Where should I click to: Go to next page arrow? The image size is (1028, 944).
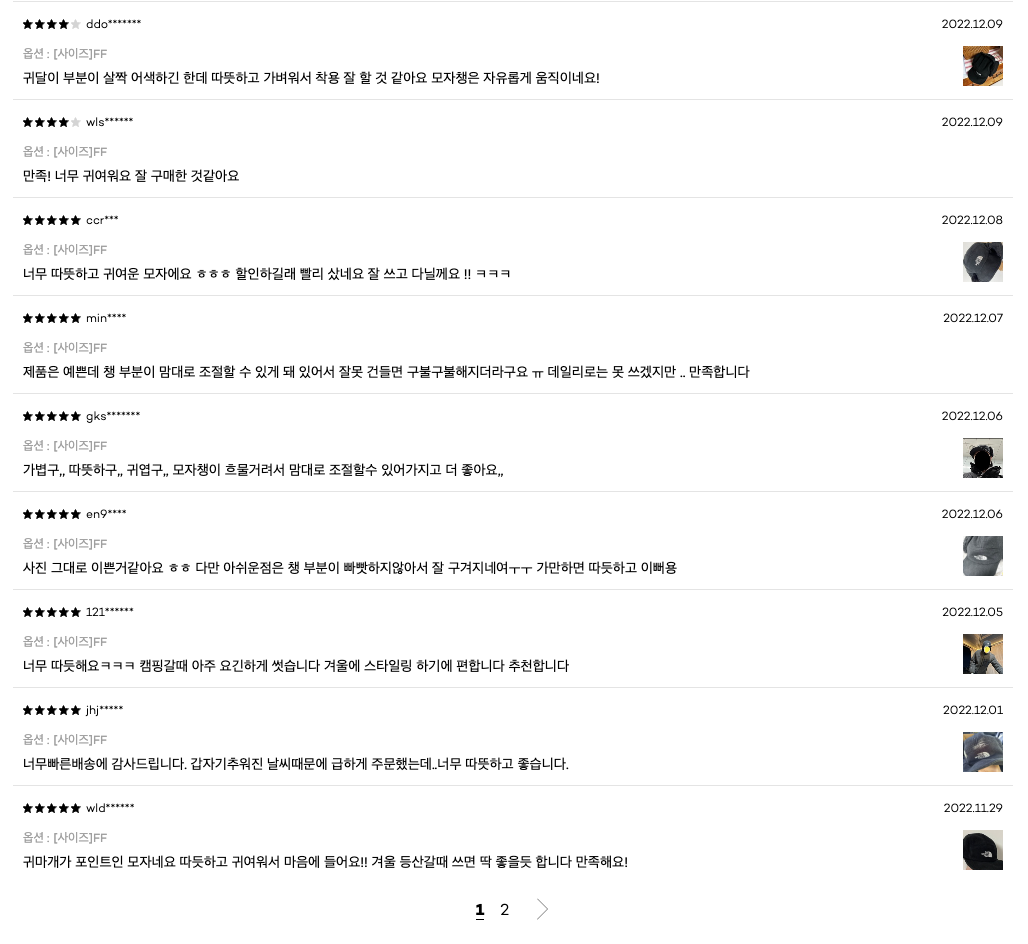pyautogui.click(x=542, y=909)
